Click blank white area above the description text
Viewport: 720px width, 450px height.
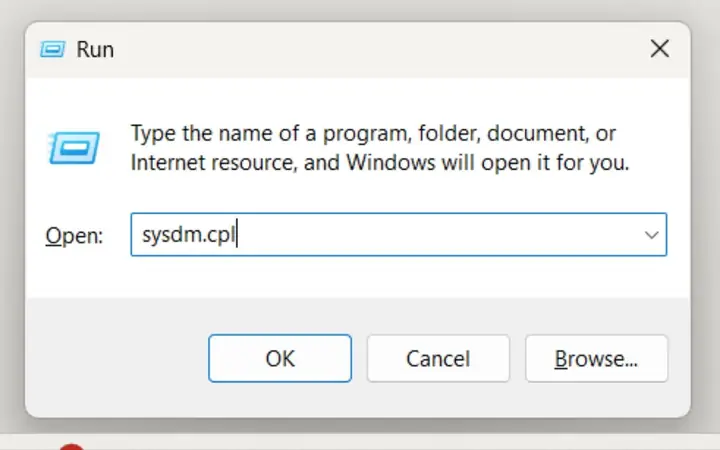(358, 99)
